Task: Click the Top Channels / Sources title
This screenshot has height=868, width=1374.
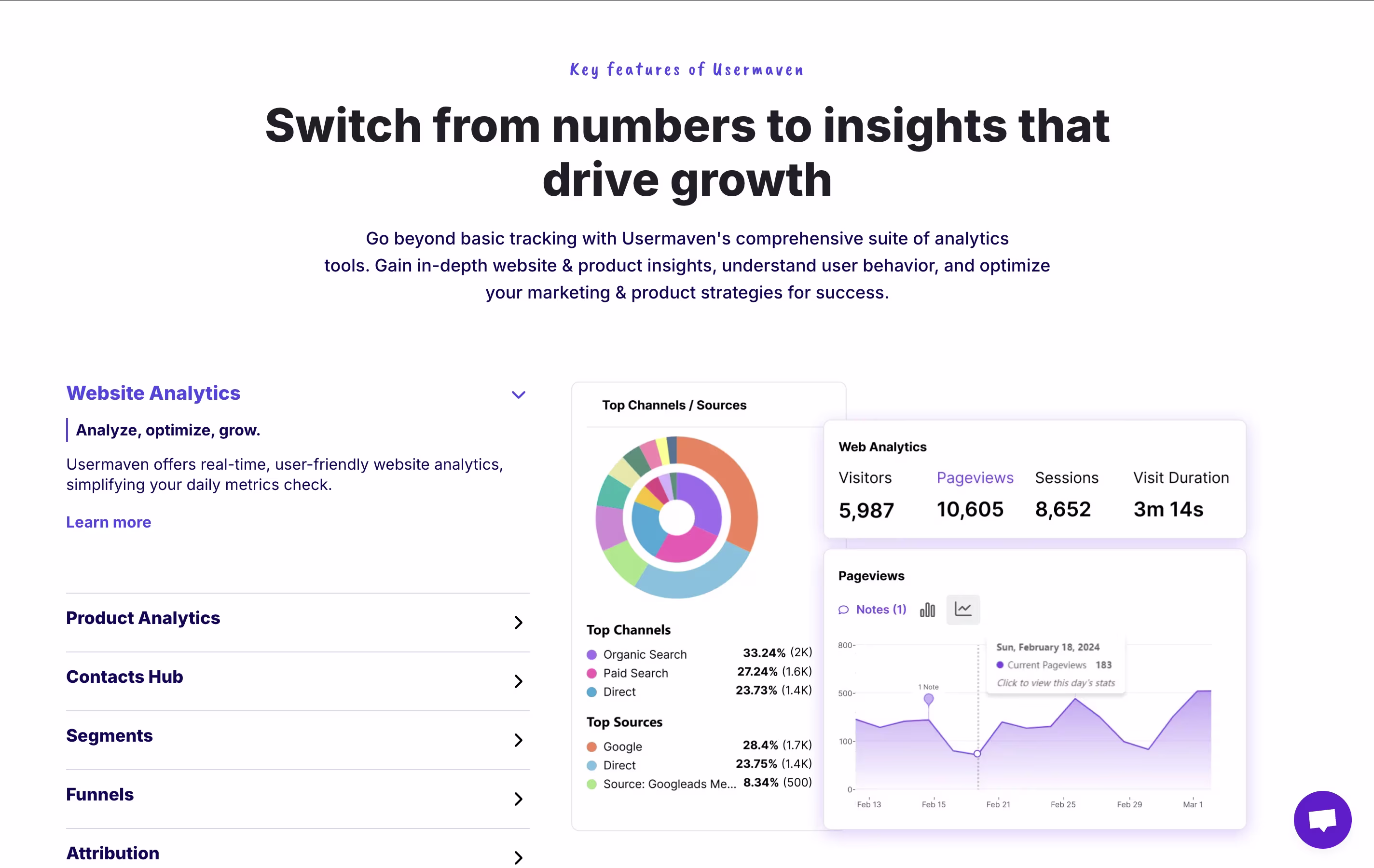Action: 674,405
